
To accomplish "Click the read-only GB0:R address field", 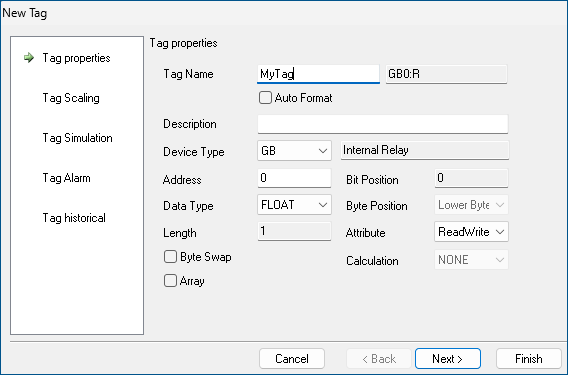I will [x=446, y=74].
